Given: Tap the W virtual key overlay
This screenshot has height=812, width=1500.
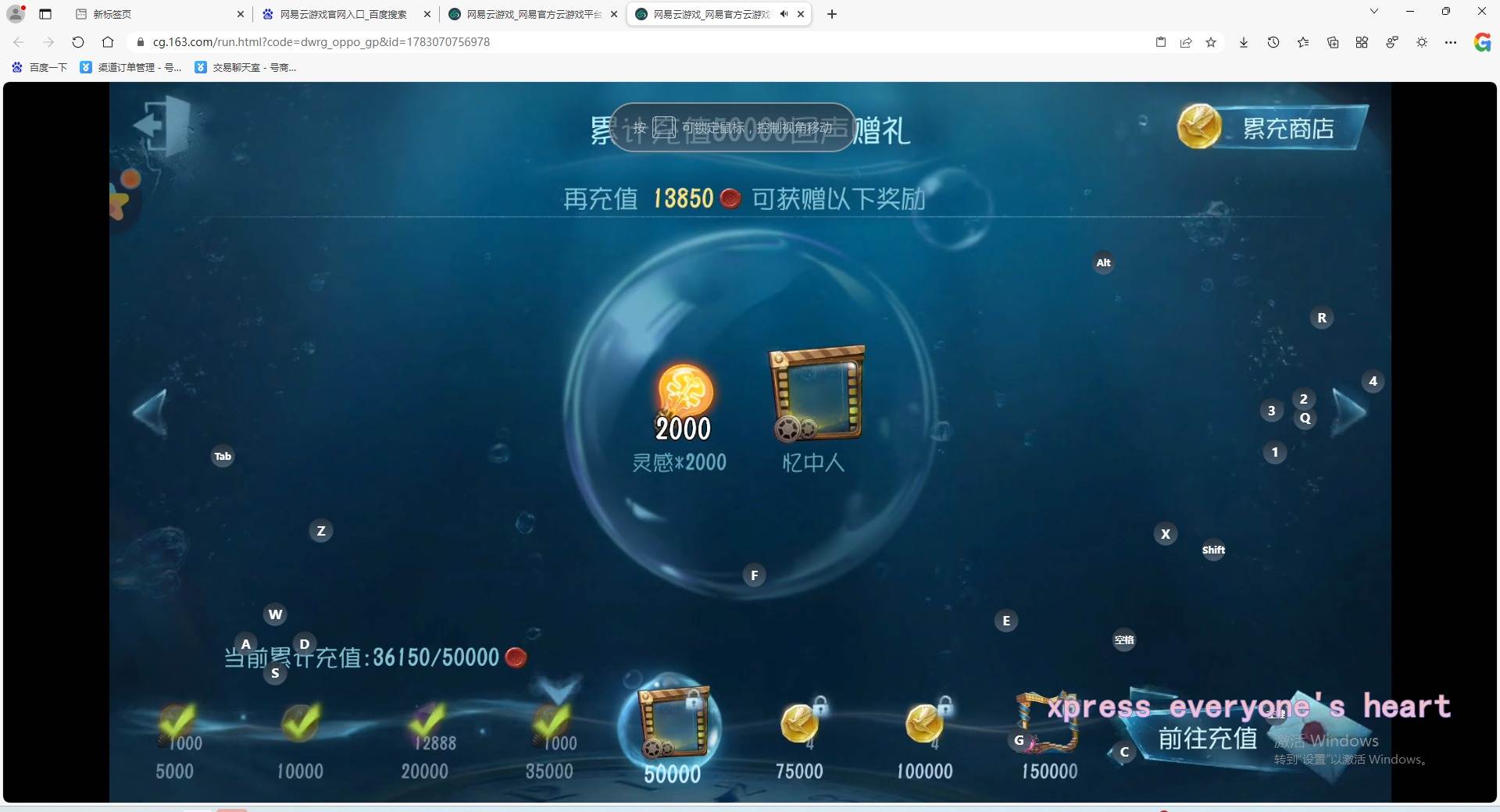Looking at the screenshot, I should coord(275,614).
